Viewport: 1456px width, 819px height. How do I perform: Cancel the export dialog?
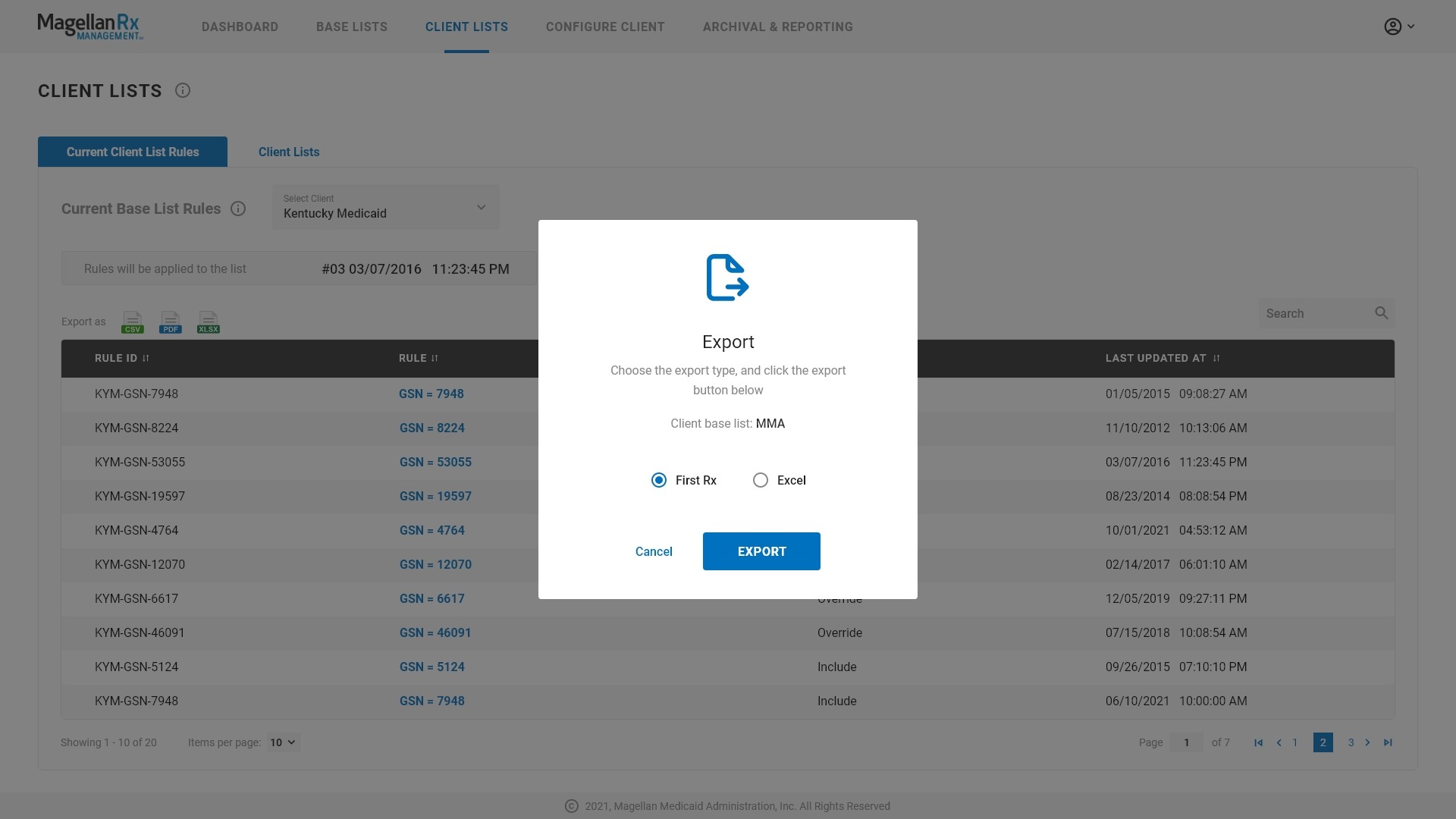pyautogui.click(x=654, y=552)
